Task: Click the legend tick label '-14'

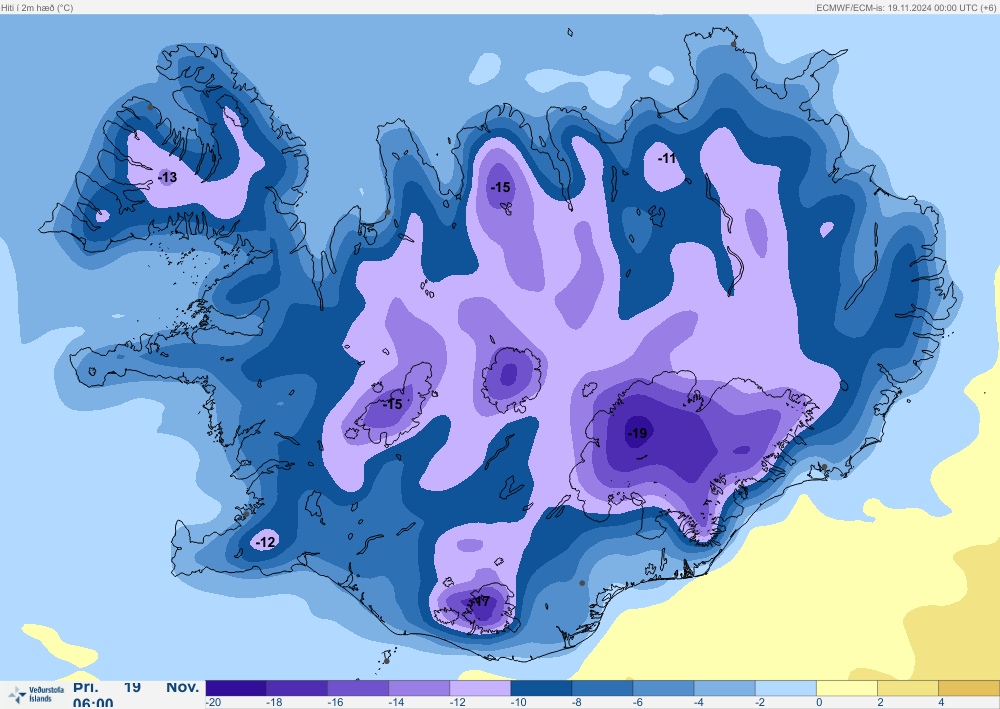Action: click(x=397, y=703)
